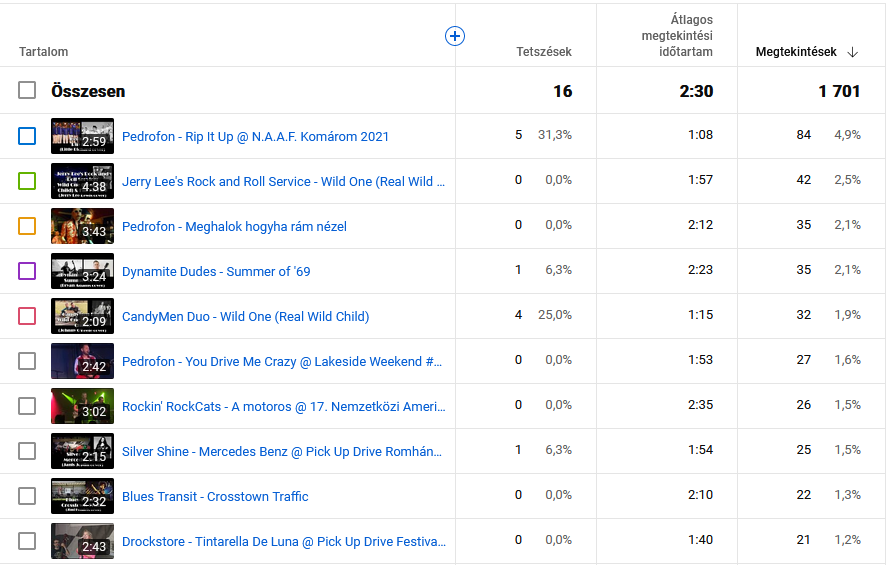Image resolution: width=886 pixels, height=565 pixels.
Task: Click the CandyMen Duo video thumbnail
Action: coord(82,316)
